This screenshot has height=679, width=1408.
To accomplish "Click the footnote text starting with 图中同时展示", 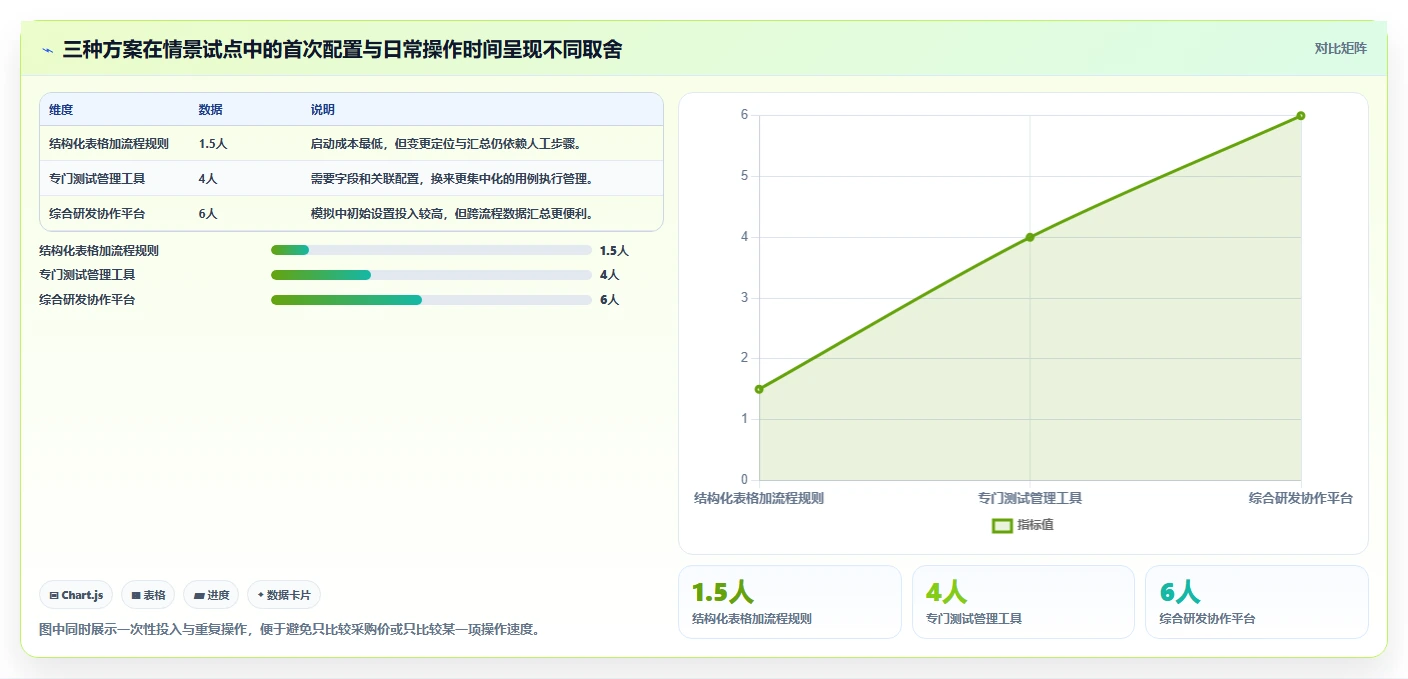I will coord(289,630).
